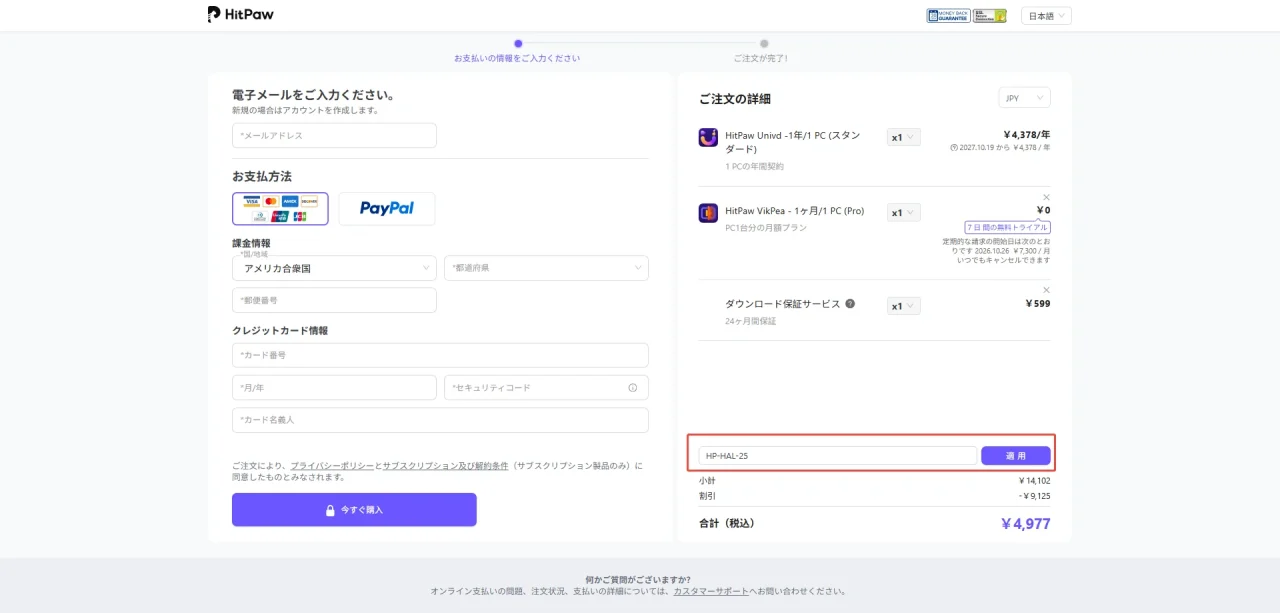Screen dimensions: 1280x613
Task: Click the total price ¥4,977
Action: (1025, 523)
